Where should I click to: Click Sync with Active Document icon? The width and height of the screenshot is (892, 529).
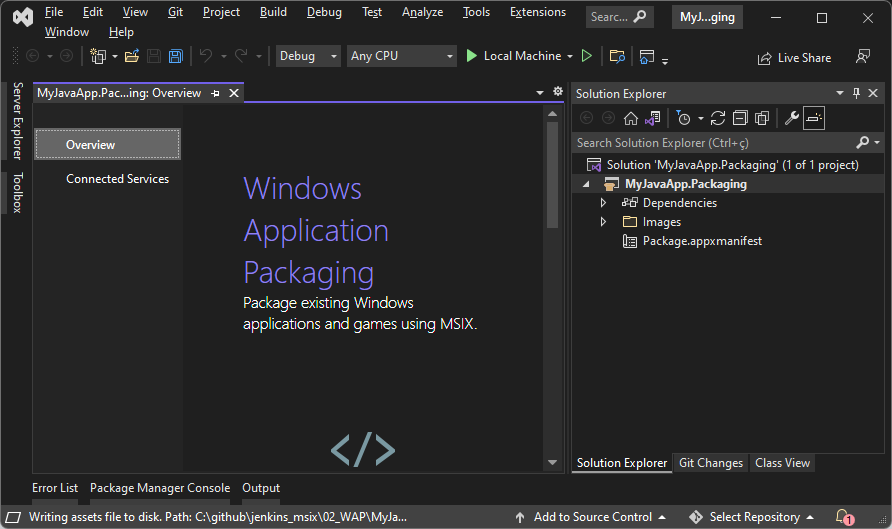pos(718,118)
